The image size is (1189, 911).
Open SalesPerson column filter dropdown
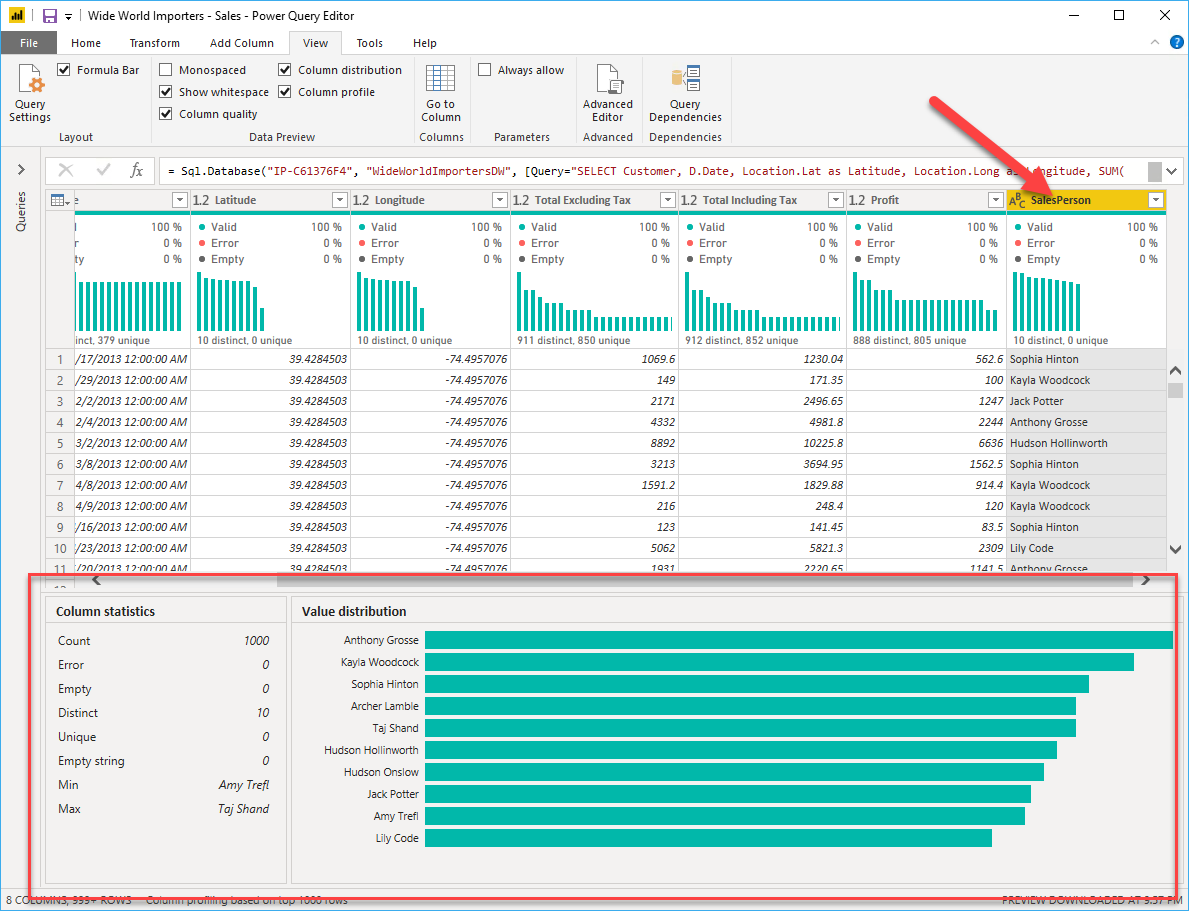coord(1156,200)
